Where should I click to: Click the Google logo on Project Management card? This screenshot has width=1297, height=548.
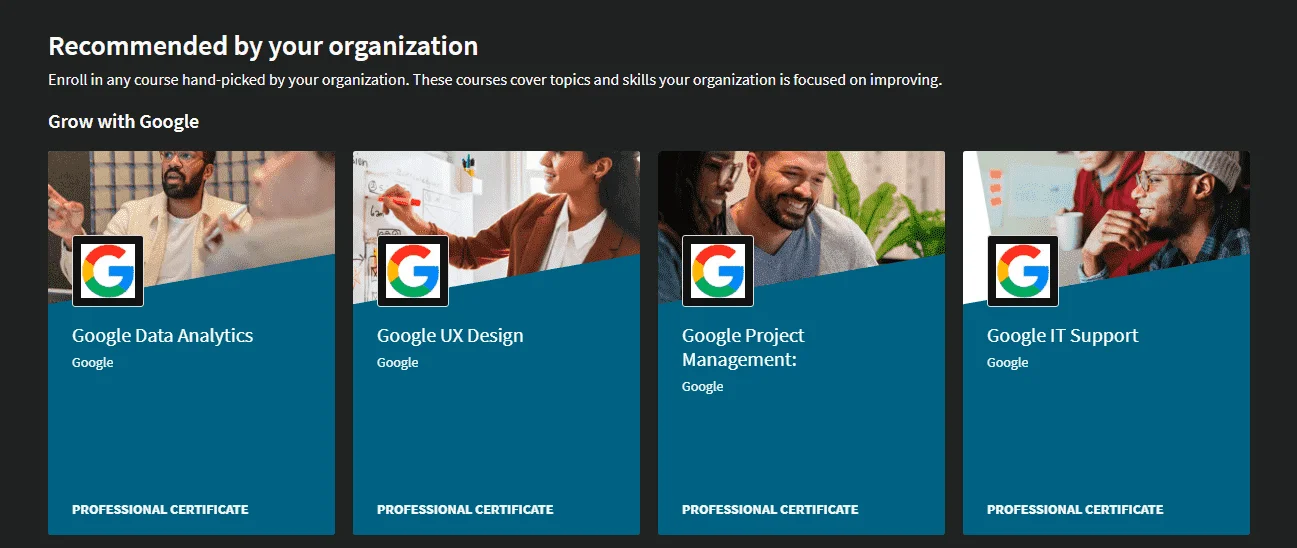coord(718,271)
